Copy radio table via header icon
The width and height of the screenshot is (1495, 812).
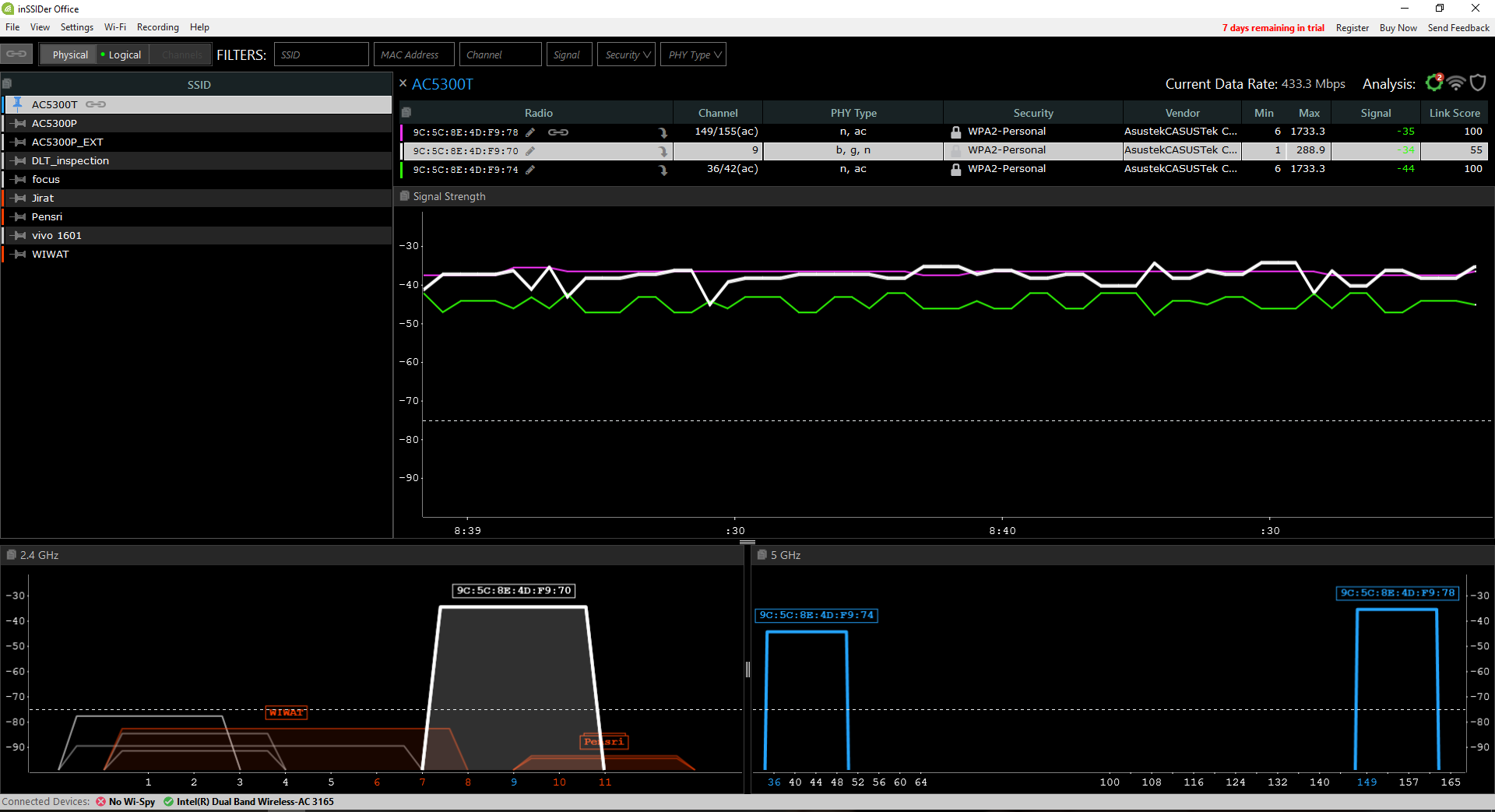(x=406, y=112)
